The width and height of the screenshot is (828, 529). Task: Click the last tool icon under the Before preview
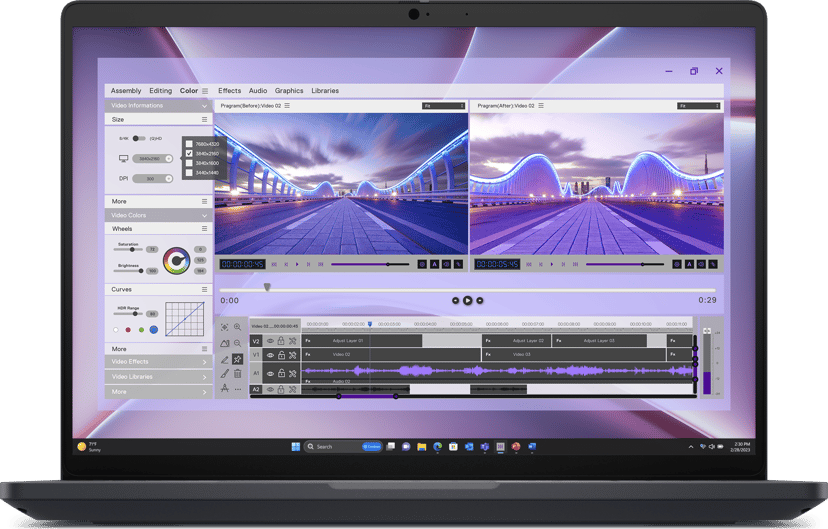click(458, 264)
